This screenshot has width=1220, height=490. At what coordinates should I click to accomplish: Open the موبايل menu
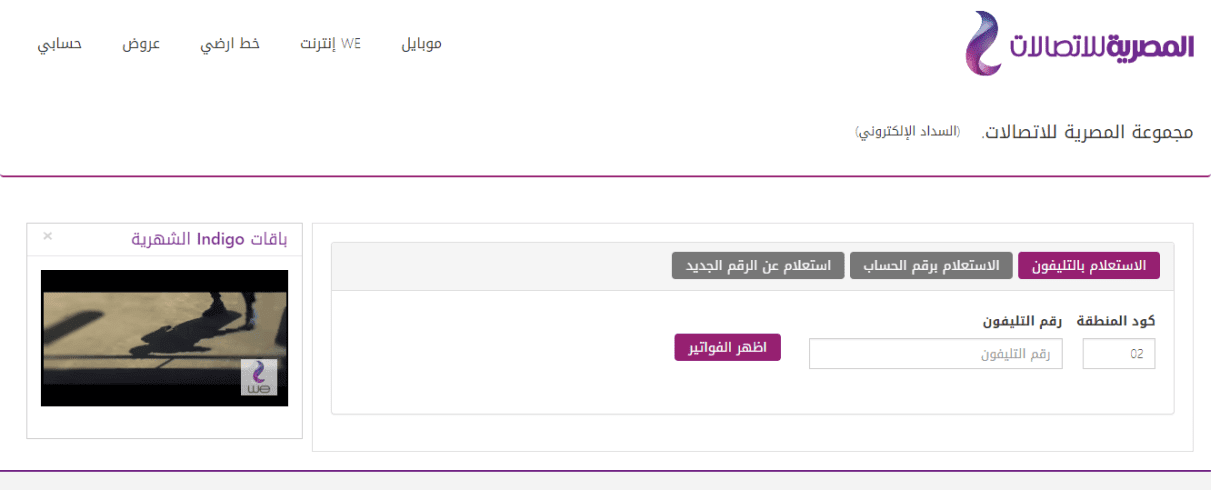point(421,44)
